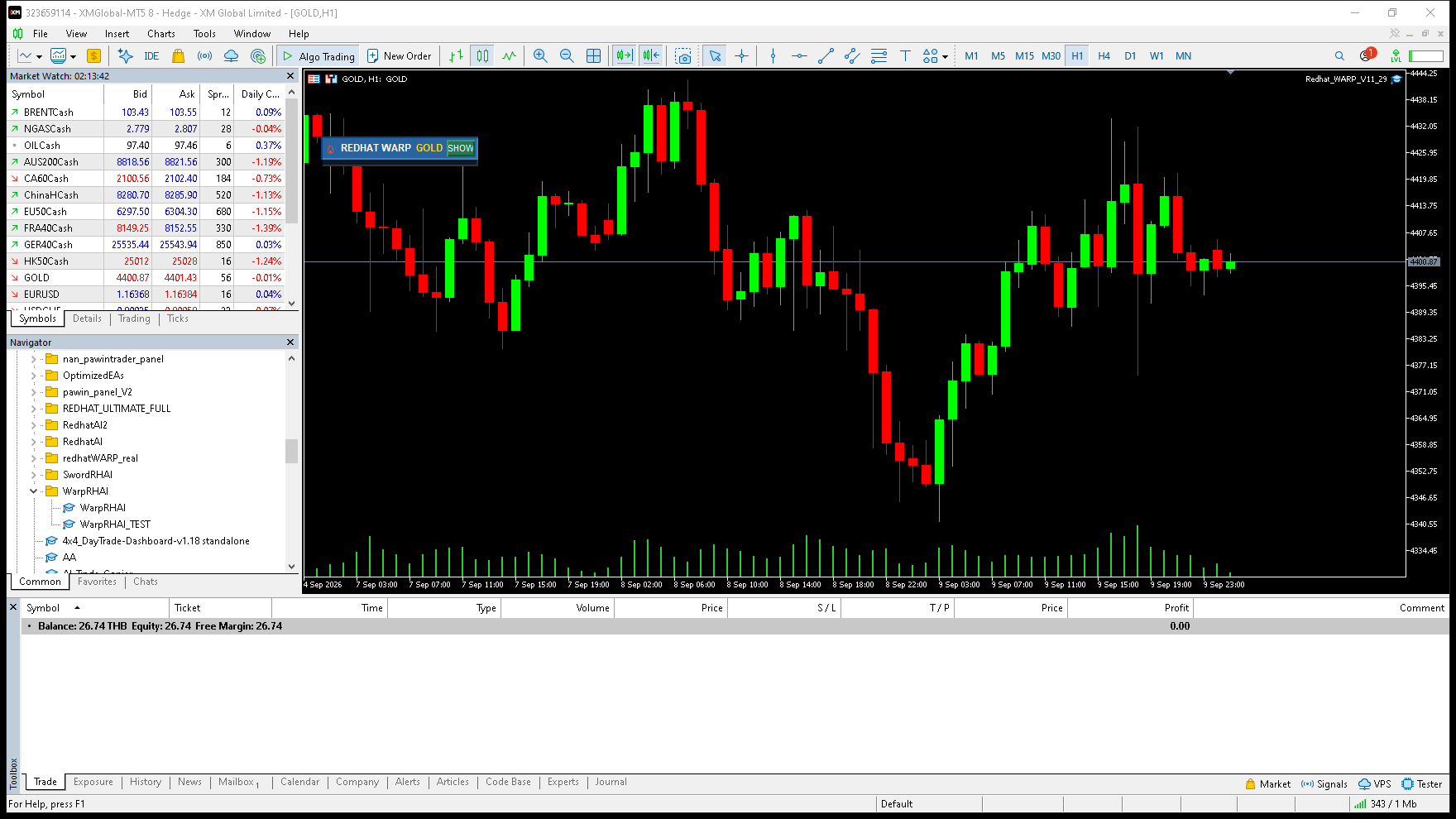Select the H4 timeframe
The image size is (1456, 819).
point(1104,56)
